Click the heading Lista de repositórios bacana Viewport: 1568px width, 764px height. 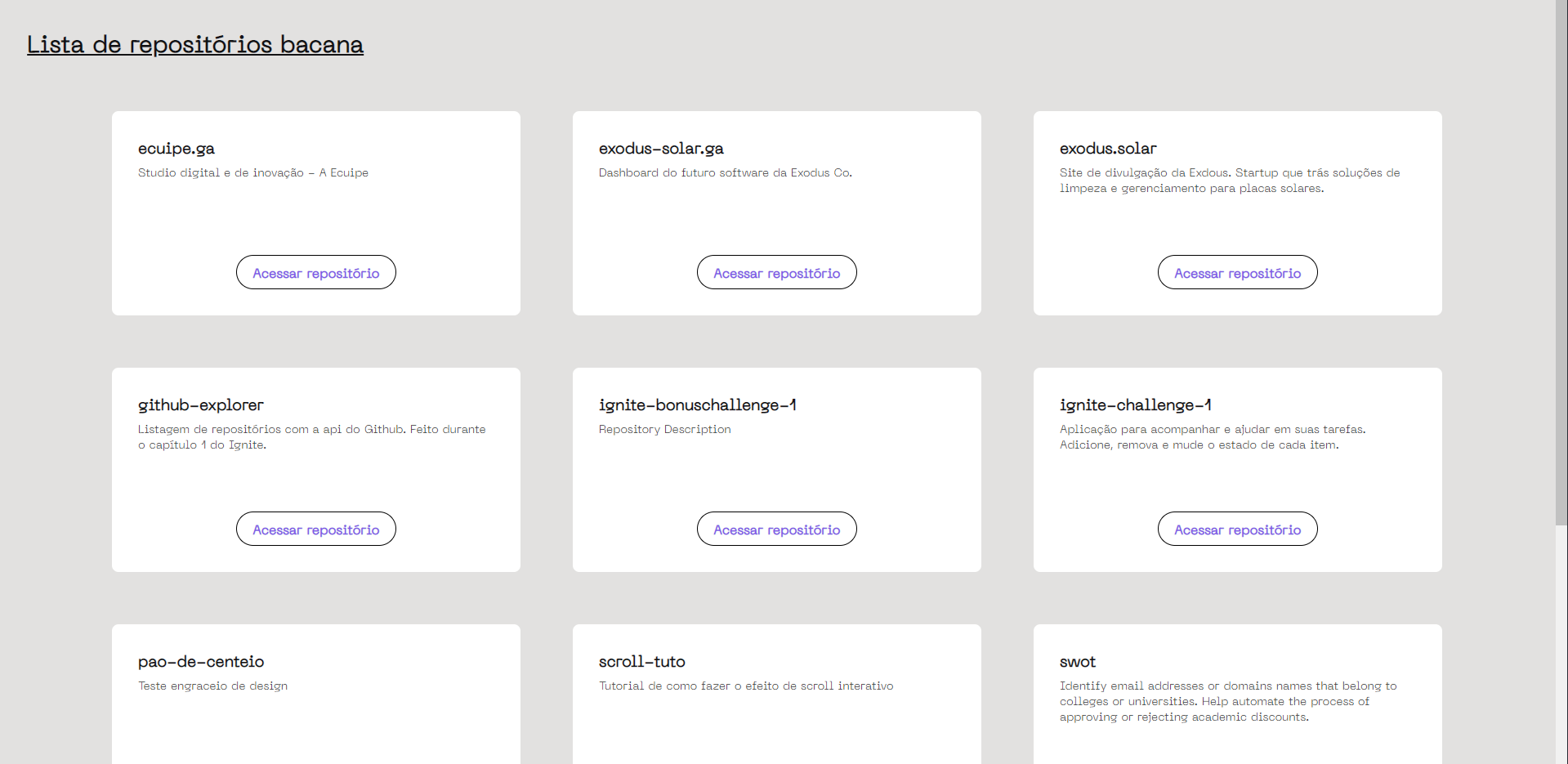coord(195,44)
